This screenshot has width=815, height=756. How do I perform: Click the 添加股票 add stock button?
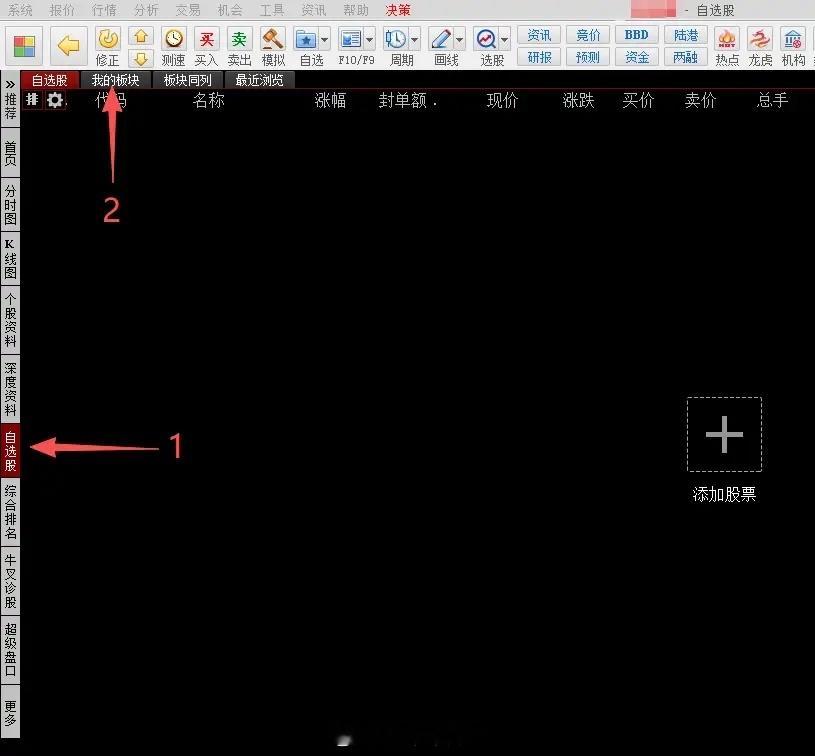(x=723, y=434)
